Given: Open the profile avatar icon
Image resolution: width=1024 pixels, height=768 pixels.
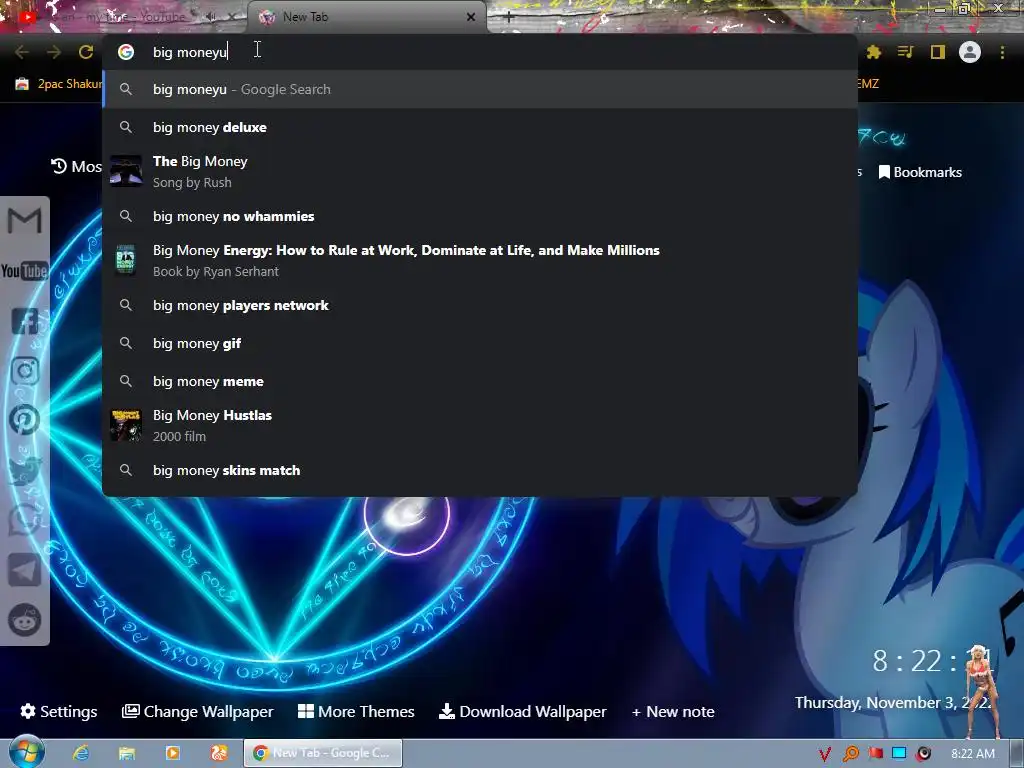Looking at the screenshot, I should [x=970, y=52].
